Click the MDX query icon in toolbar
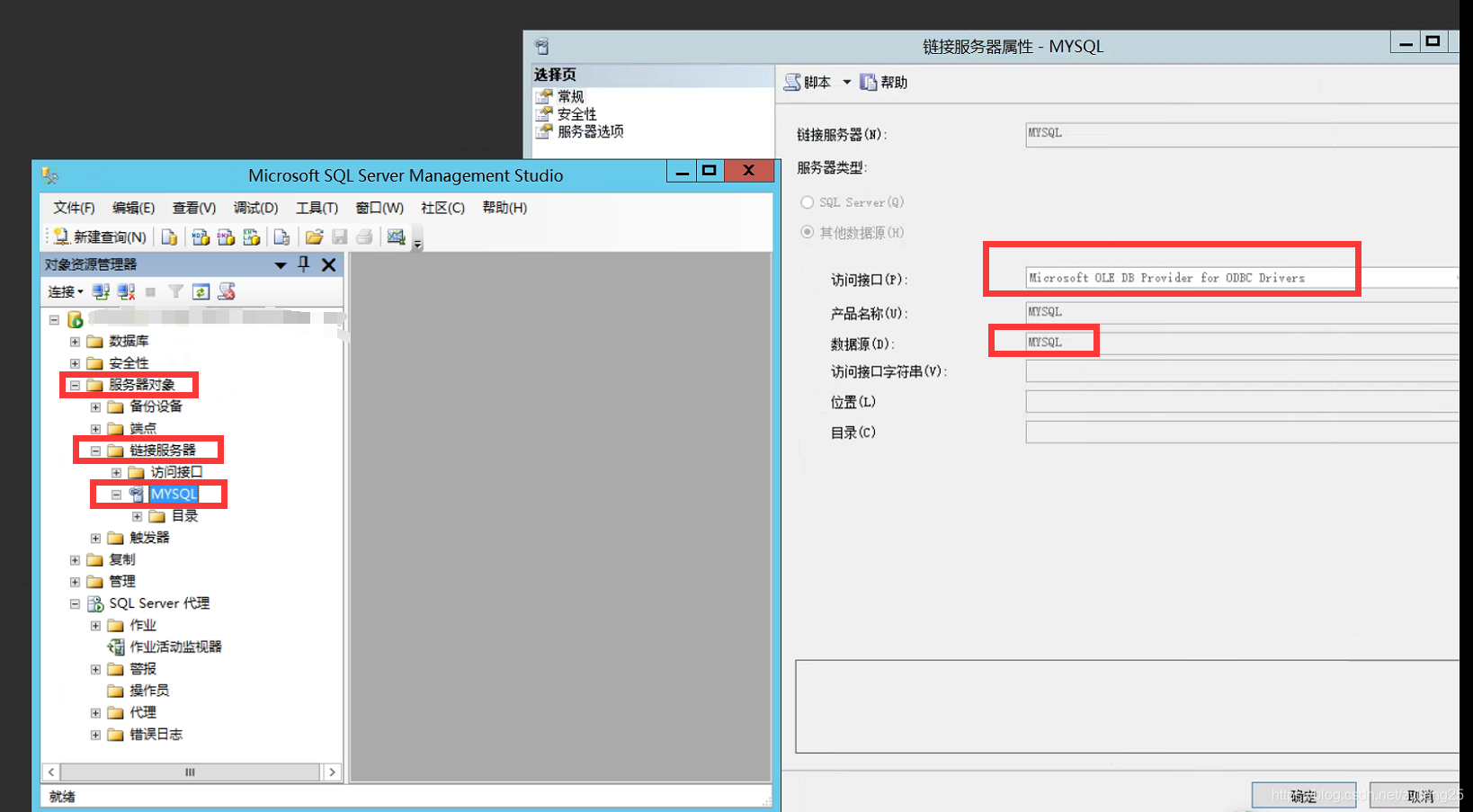 tap(201, 236)
